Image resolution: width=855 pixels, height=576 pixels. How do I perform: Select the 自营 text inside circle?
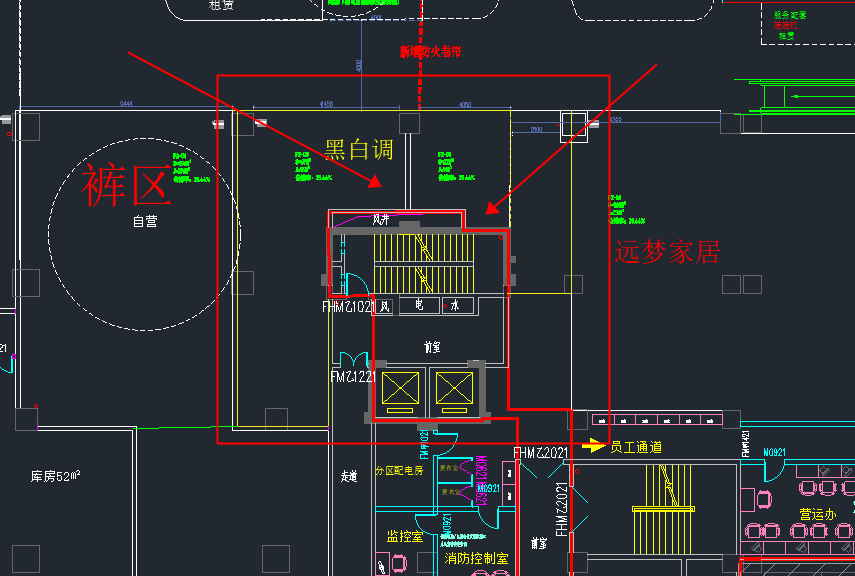point(145,221)
